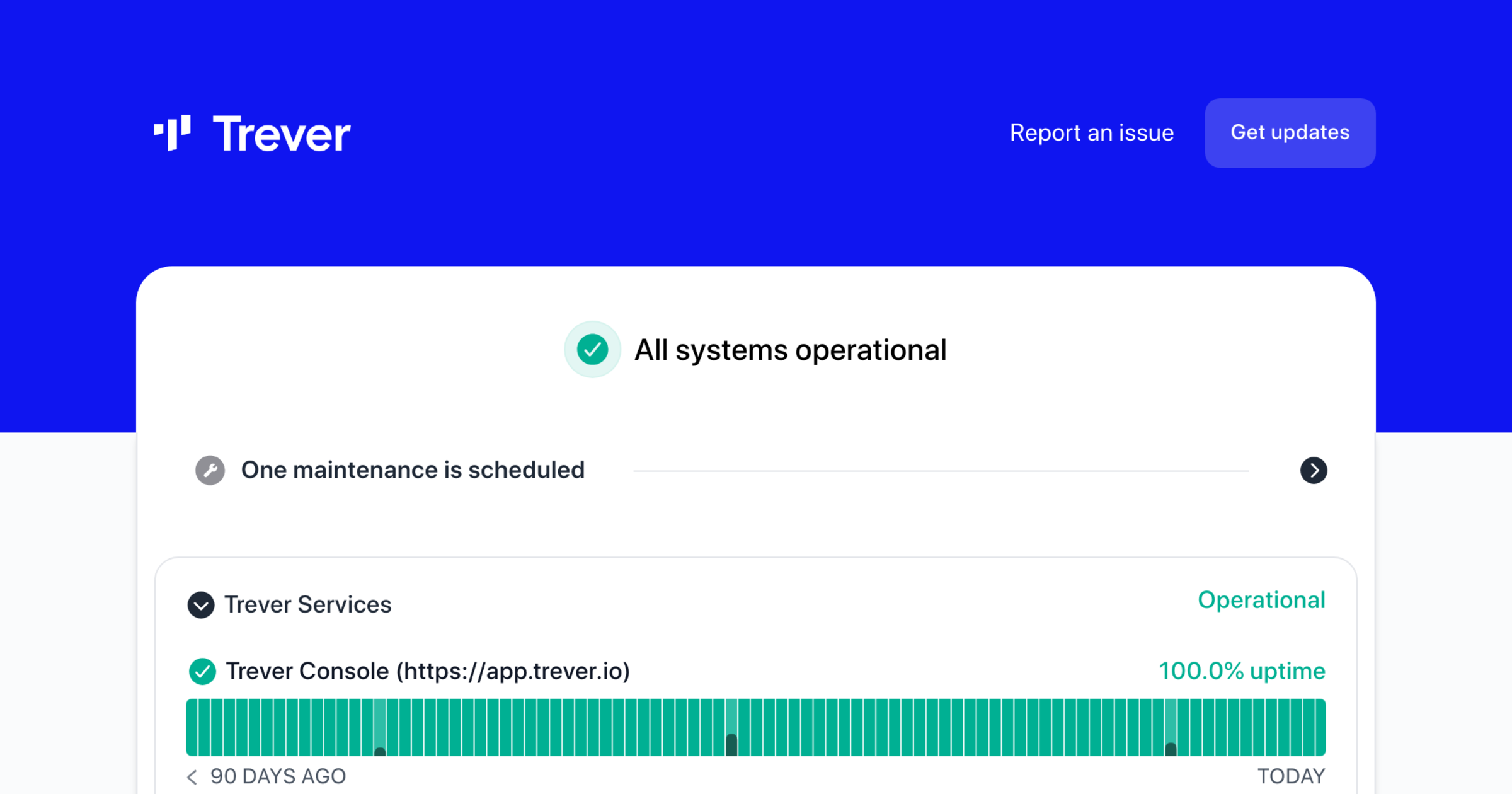
Task: Click the TODAY label under uptime bar
Action: click(1291, 776)
